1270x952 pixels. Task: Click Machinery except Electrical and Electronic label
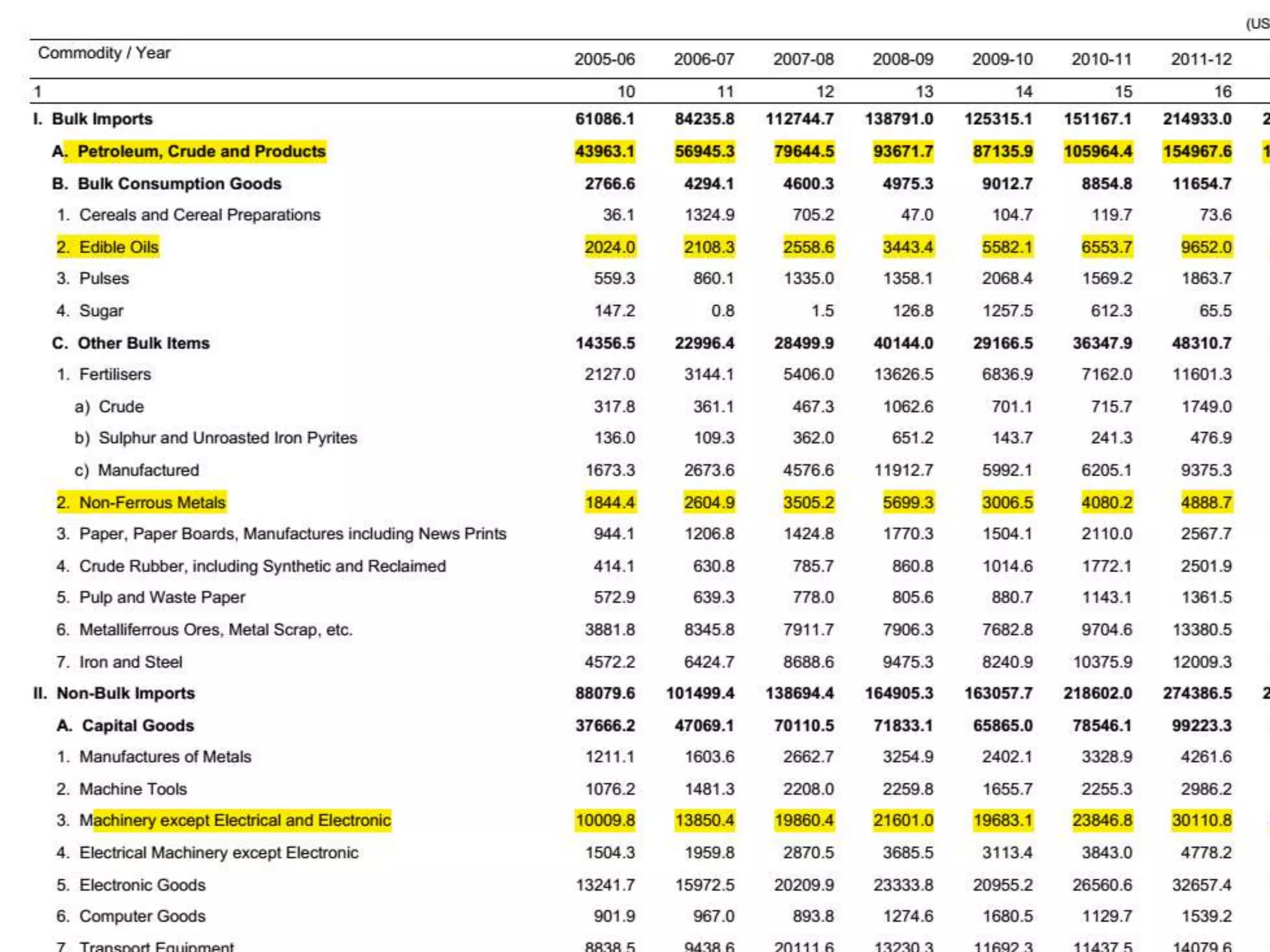click(235, 821)
